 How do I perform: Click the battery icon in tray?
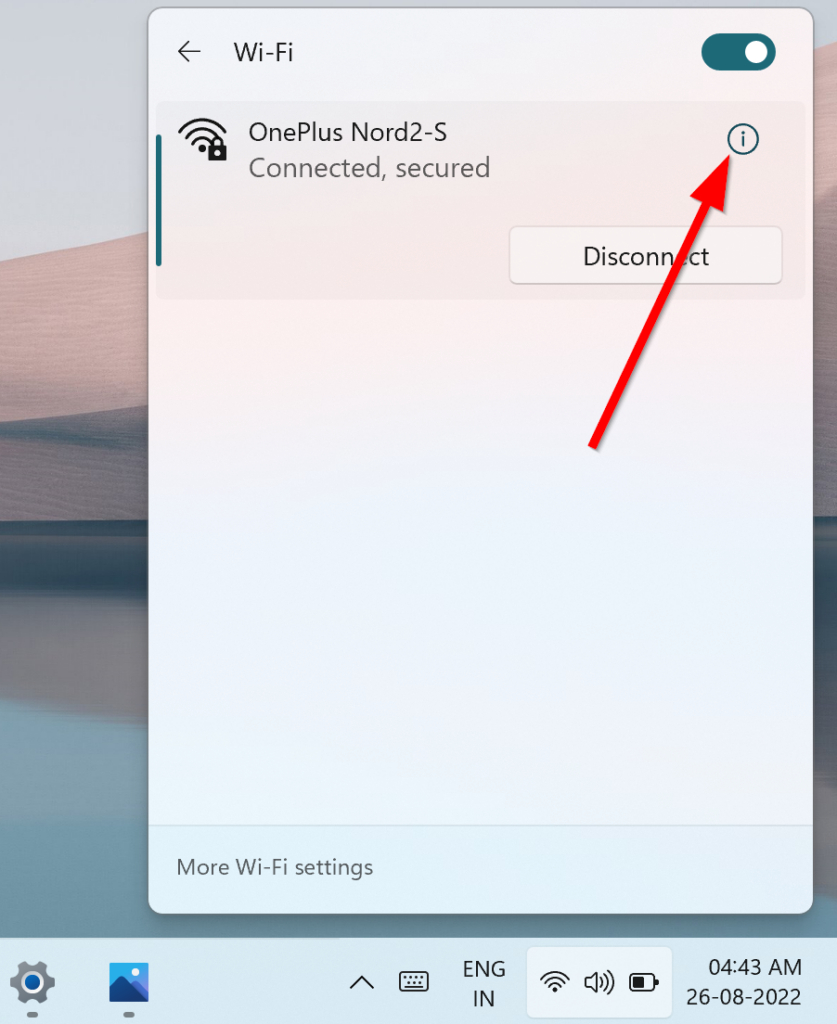tap(644, 982)
